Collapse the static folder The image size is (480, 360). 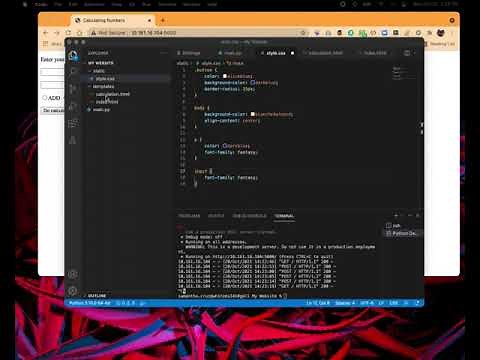98,71
